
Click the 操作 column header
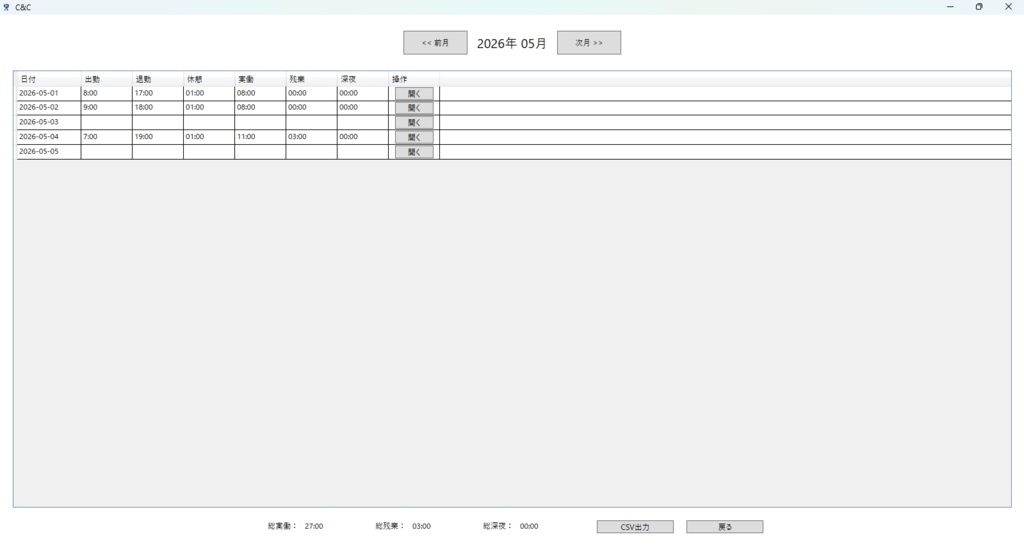coord(413,79)
